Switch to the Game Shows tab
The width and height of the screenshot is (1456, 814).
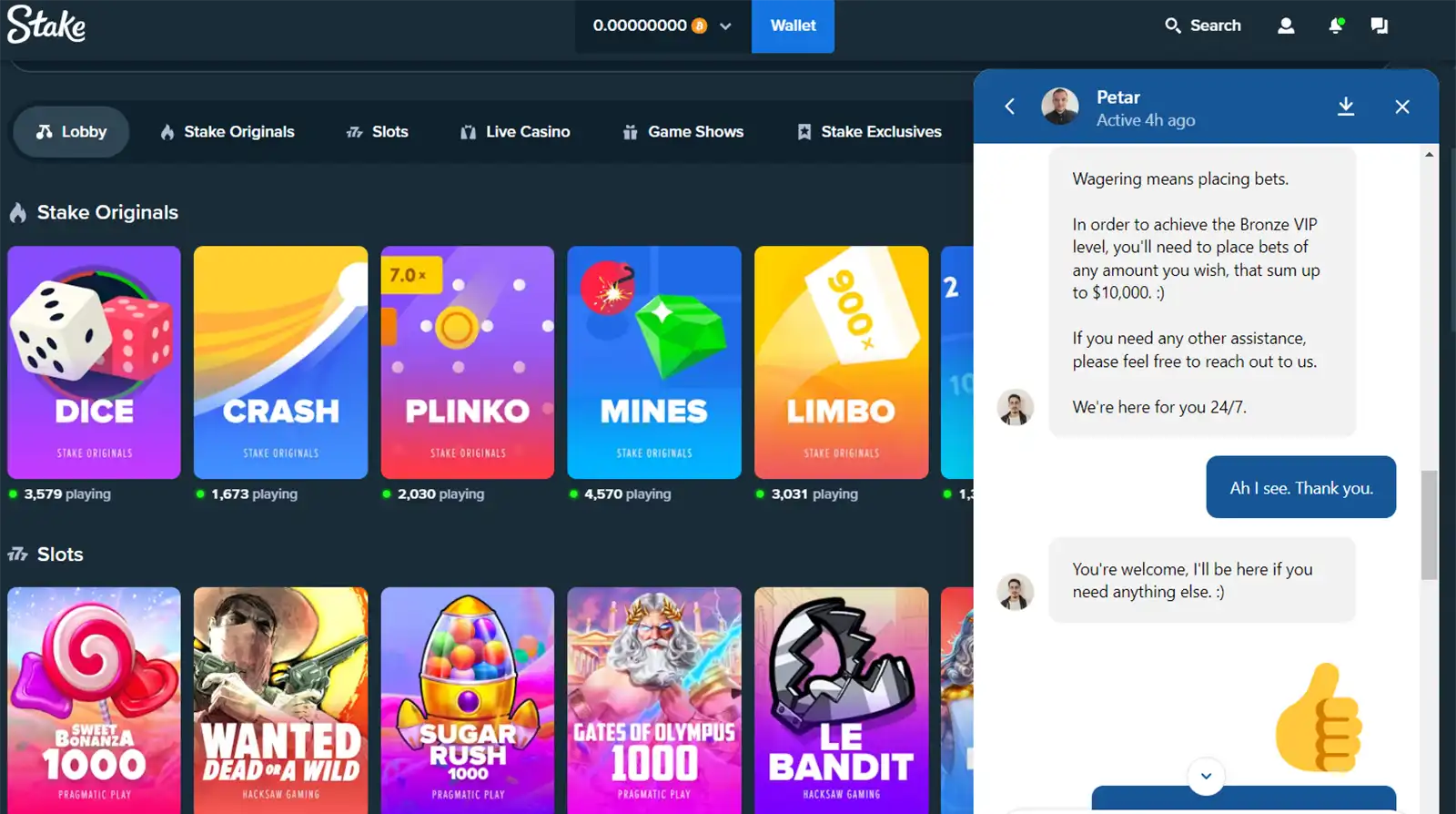tap(682, 132)
